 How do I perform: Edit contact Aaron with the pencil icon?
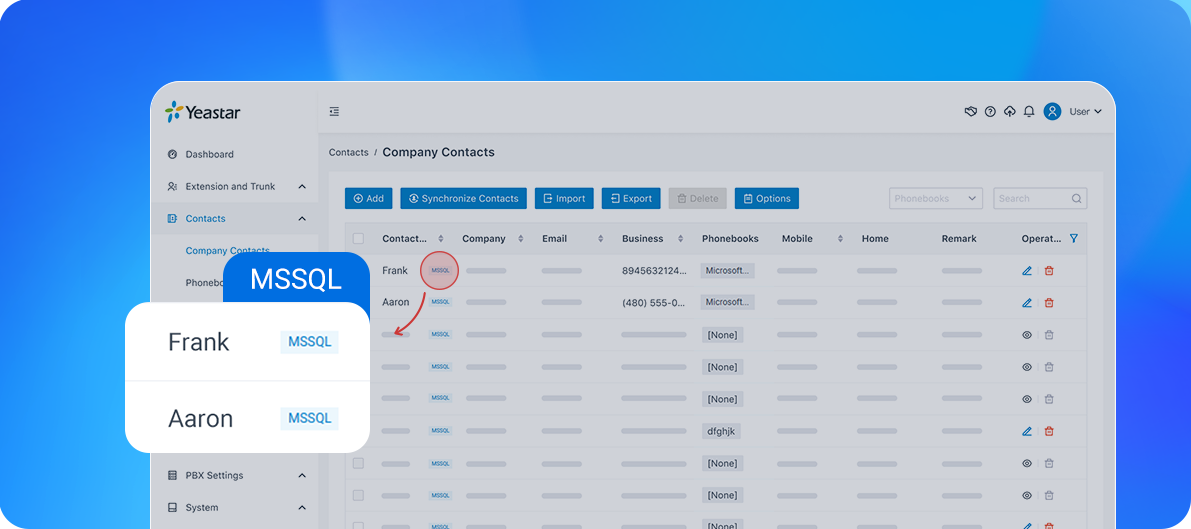[1027, 303]
